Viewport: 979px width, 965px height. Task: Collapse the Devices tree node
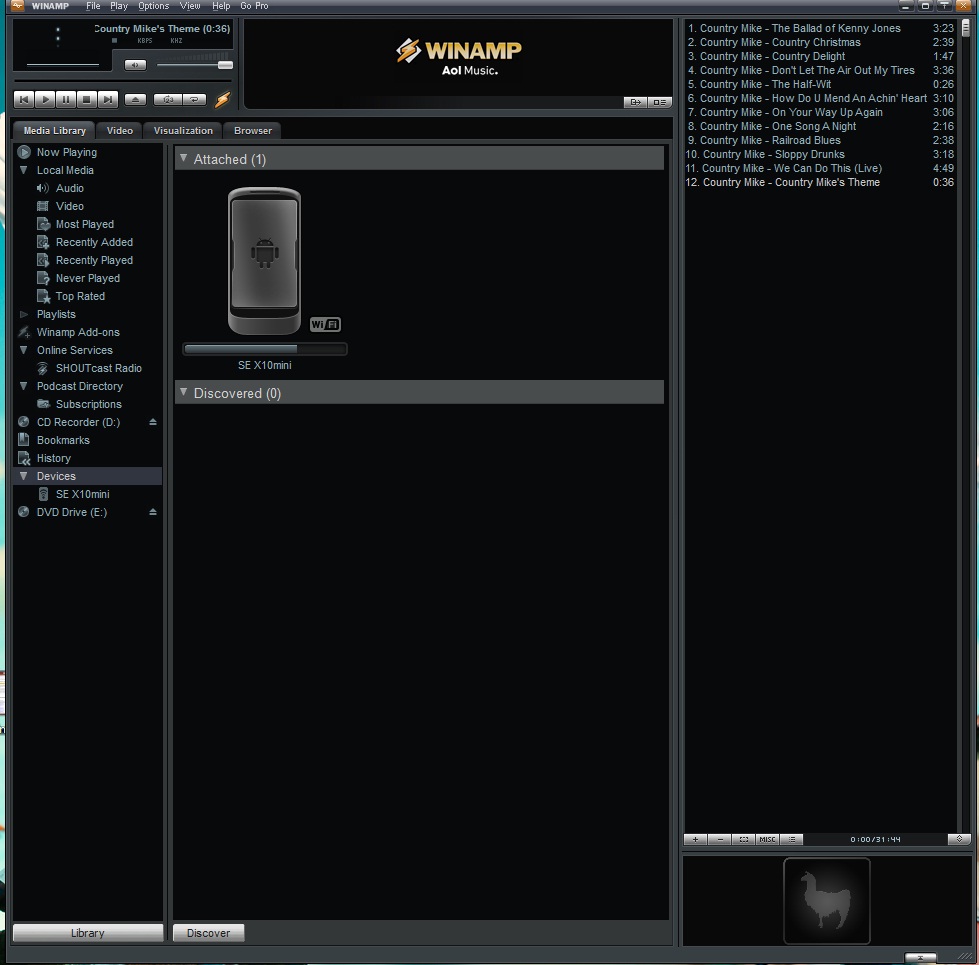tap(24, 476)
